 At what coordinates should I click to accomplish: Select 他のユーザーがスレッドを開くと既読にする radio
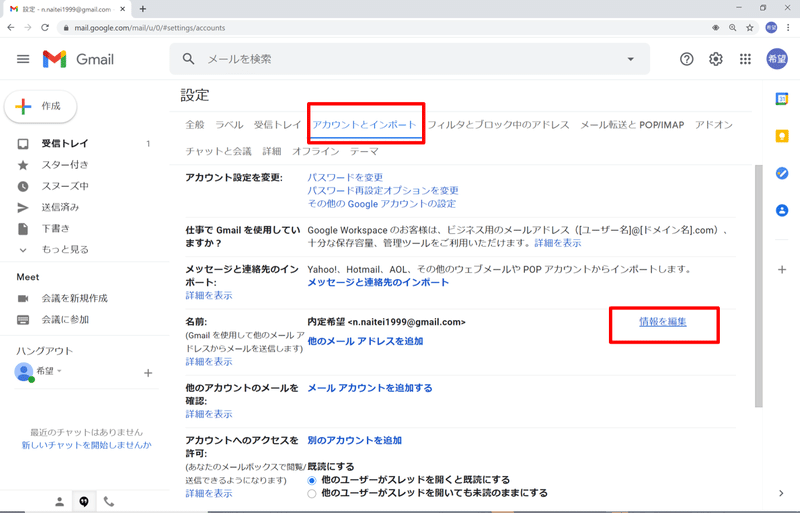(x=312, y=480)
